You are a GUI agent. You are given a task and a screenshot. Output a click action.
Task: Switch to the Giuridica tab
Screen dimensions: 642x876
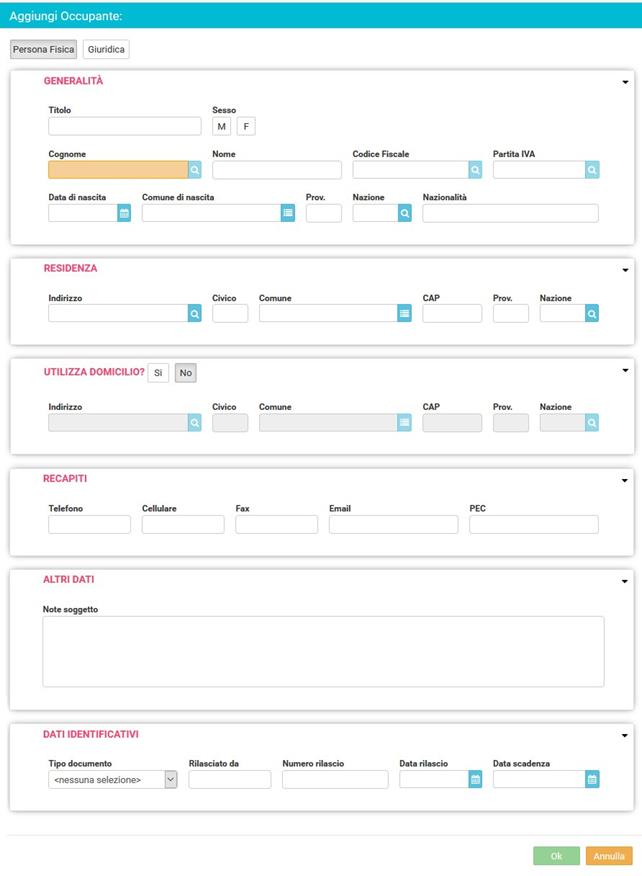(x=106, y=49)
